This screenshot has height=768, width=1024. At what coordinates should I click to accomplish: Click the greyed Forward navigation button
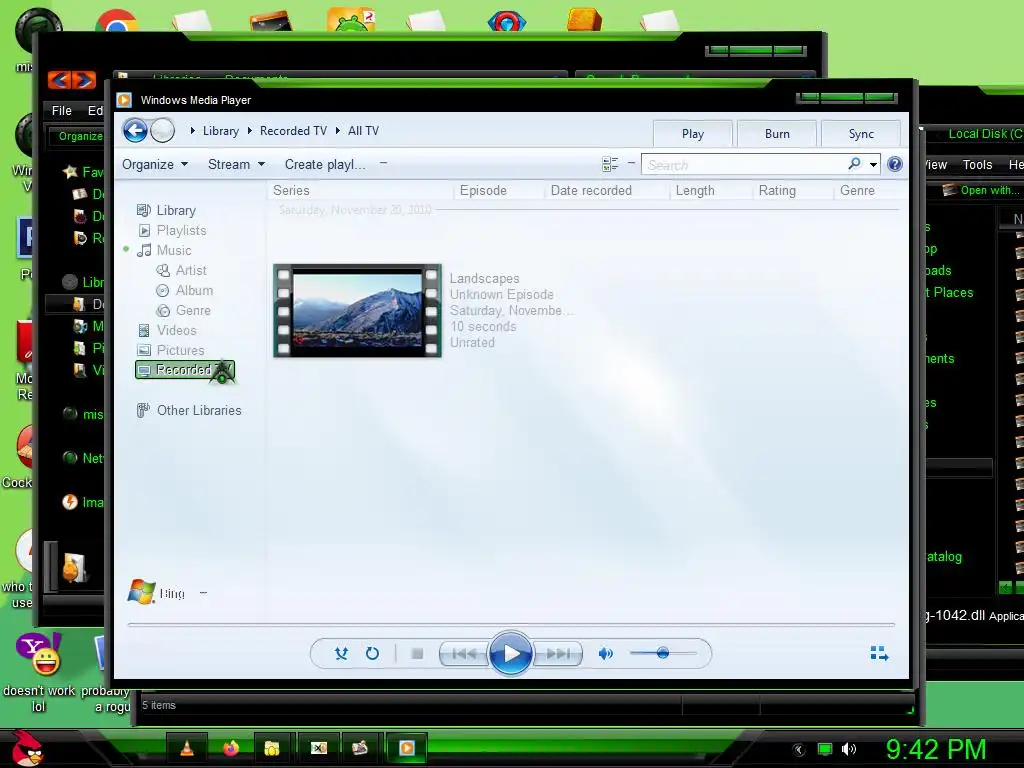163,131
